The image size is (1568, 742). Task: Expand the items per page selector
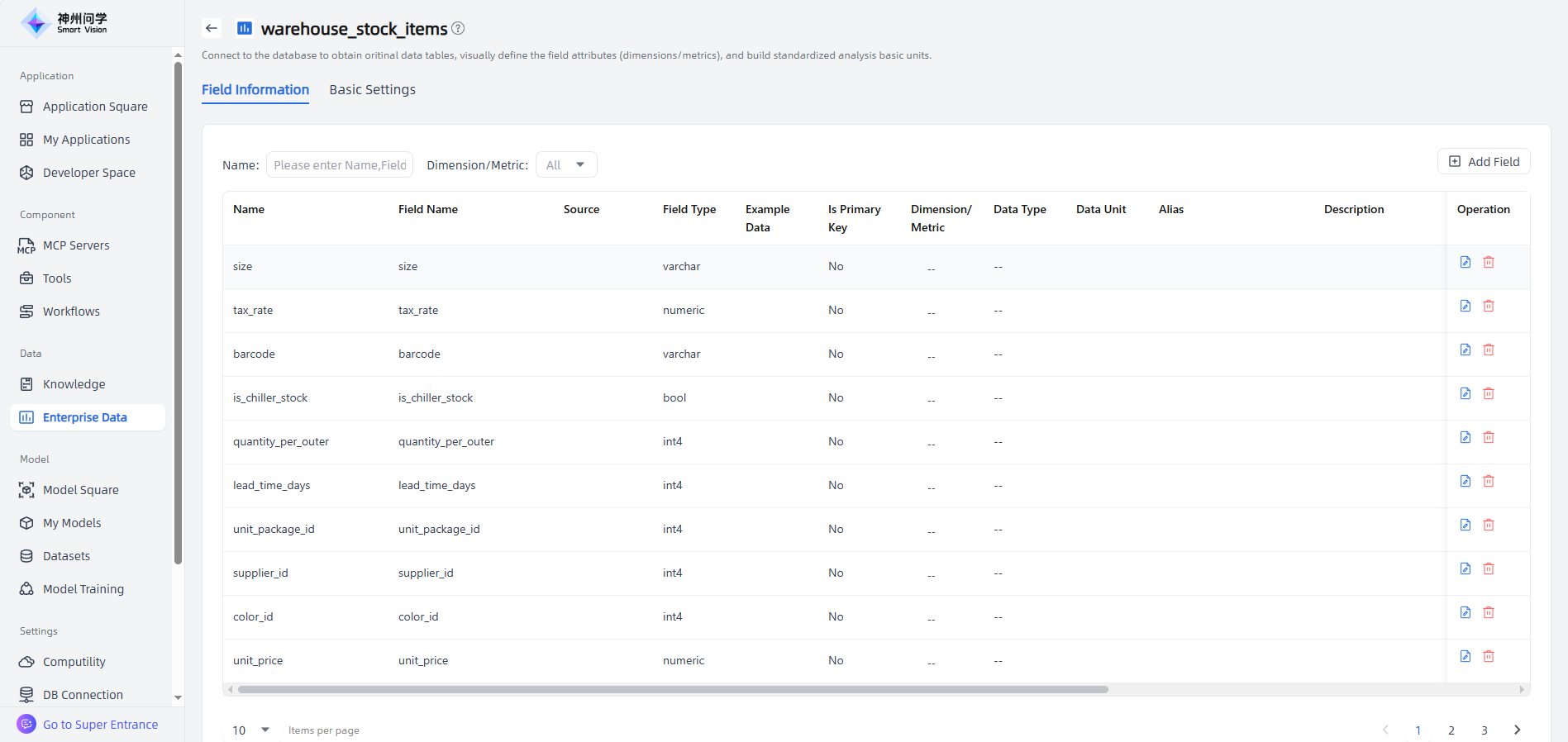tap(251, 730)
